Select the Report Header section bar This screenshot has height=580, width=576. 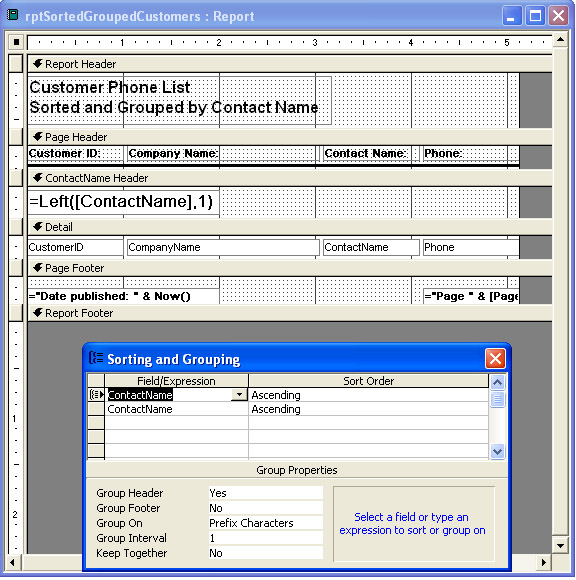click(x=290, y=64)
